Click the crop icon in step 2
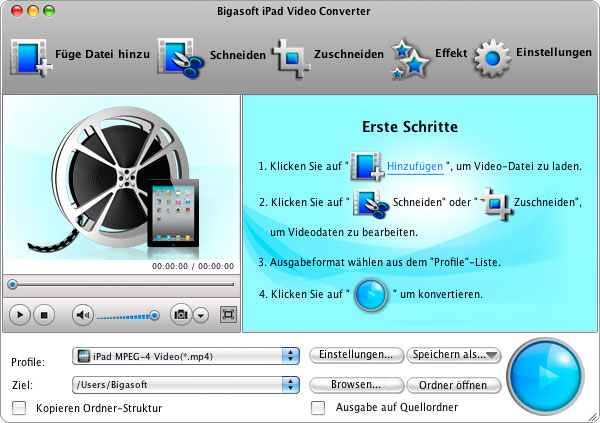 point(496,204)
